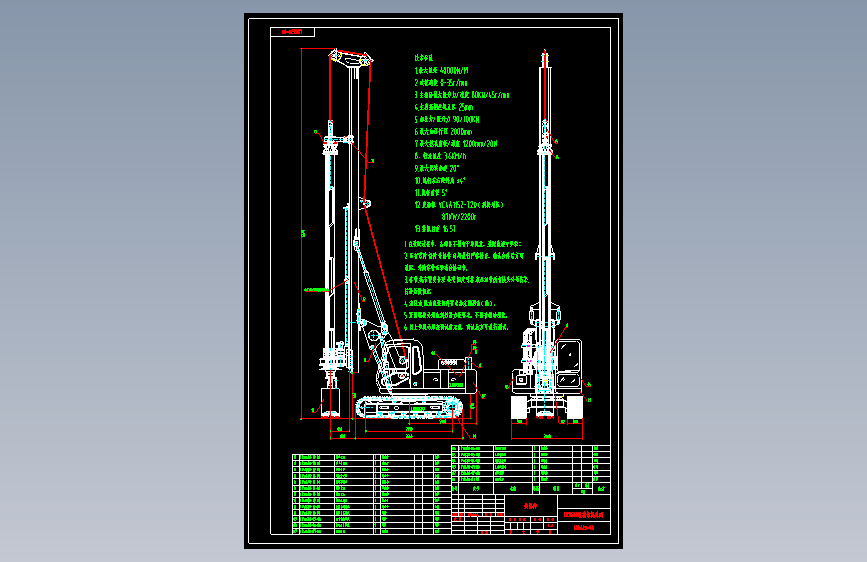This screenshot has height=562, width=867.
Task: Click the spec line ending in 90/100KN
Action: tap(447, 119)
